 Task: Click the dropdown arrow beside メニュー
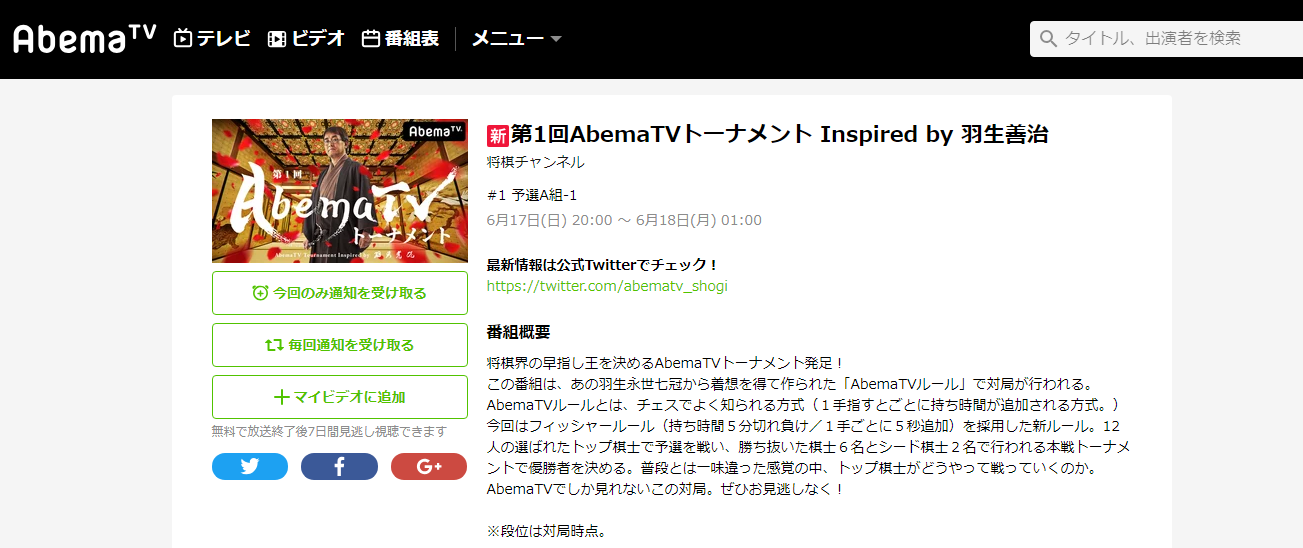click(x=556, y=40)
